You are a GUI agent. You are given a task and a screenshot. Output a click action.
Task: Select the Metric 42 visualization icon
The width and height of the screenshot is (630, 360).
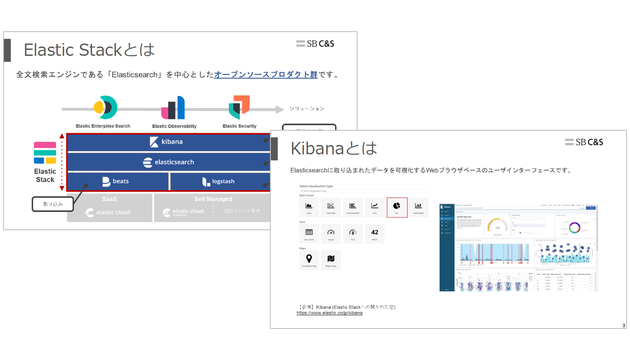(374, 234)
